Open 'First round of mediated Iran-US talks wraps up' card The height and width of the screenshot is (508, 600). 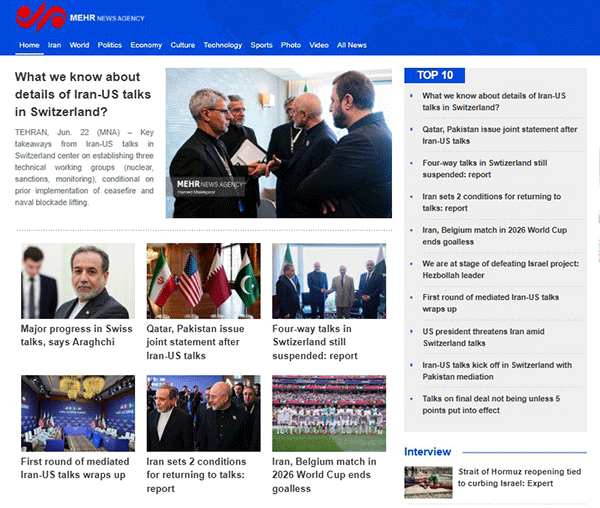pyautogui.click(x=75, y=468)
